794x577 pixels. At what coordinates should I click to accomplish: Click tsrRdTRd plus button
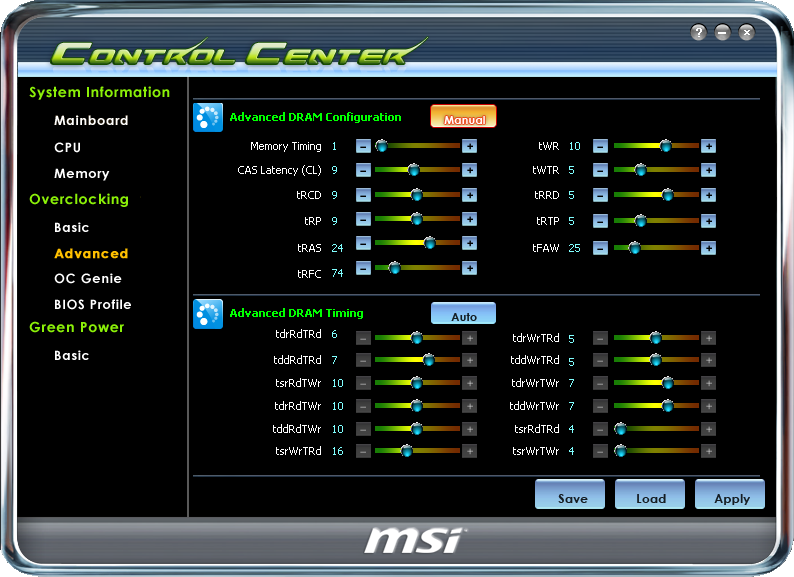pyautogui.click(x=708, y=429)
